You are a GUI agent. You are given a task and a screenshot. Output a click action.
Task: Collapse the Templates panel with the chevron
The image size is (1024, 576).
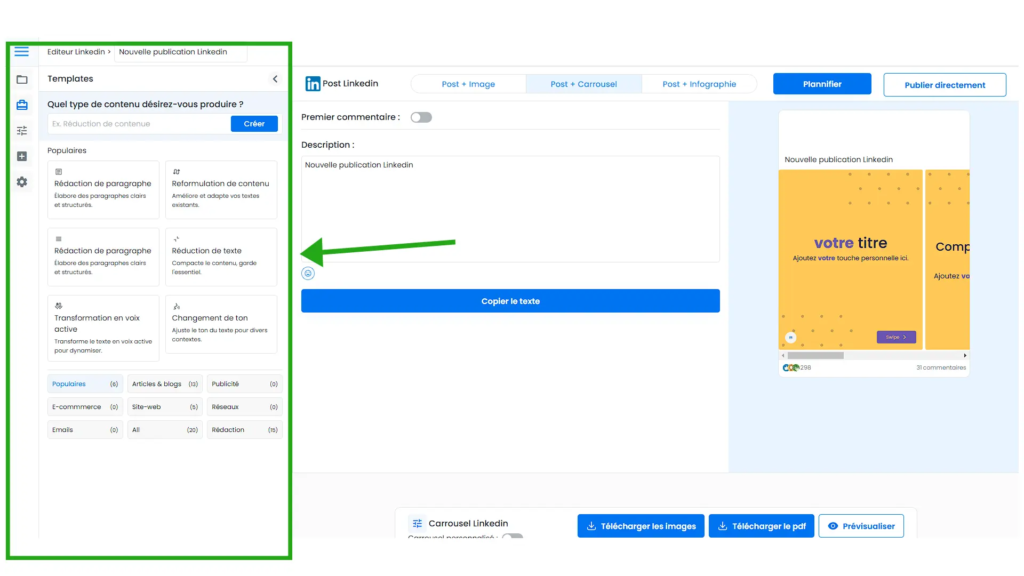click(275, 79)
